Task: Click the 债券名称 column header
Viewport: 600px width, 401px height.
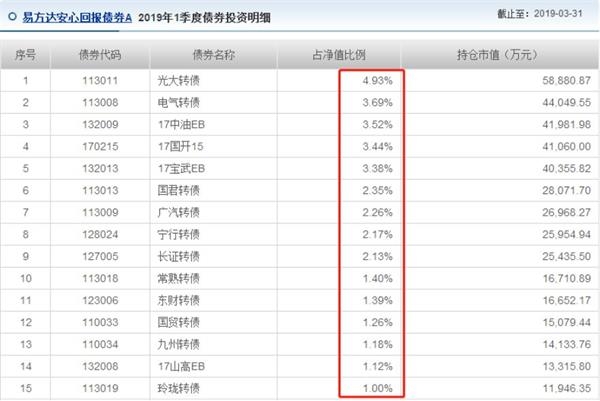Action: (214, 55)
